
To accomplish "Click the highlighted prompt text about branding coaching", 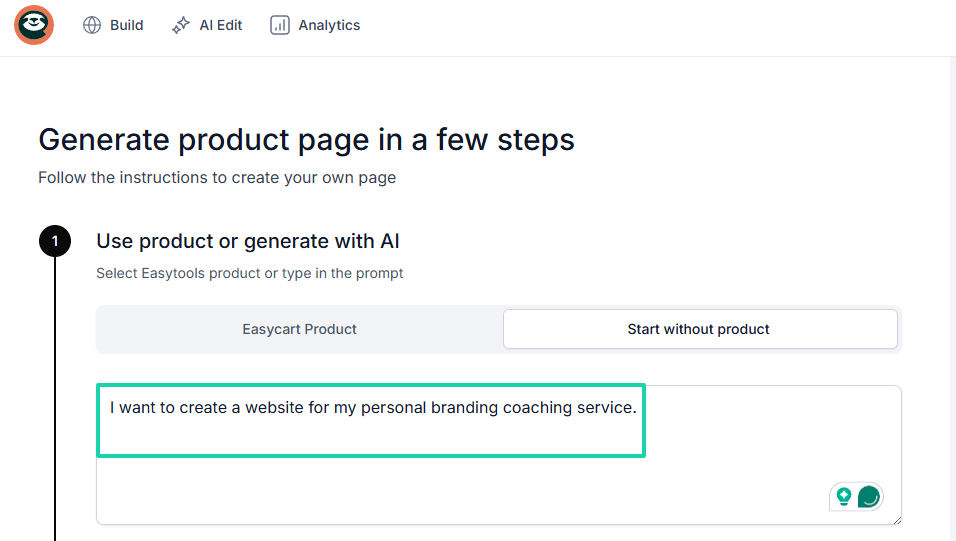I will pos(373,407).
